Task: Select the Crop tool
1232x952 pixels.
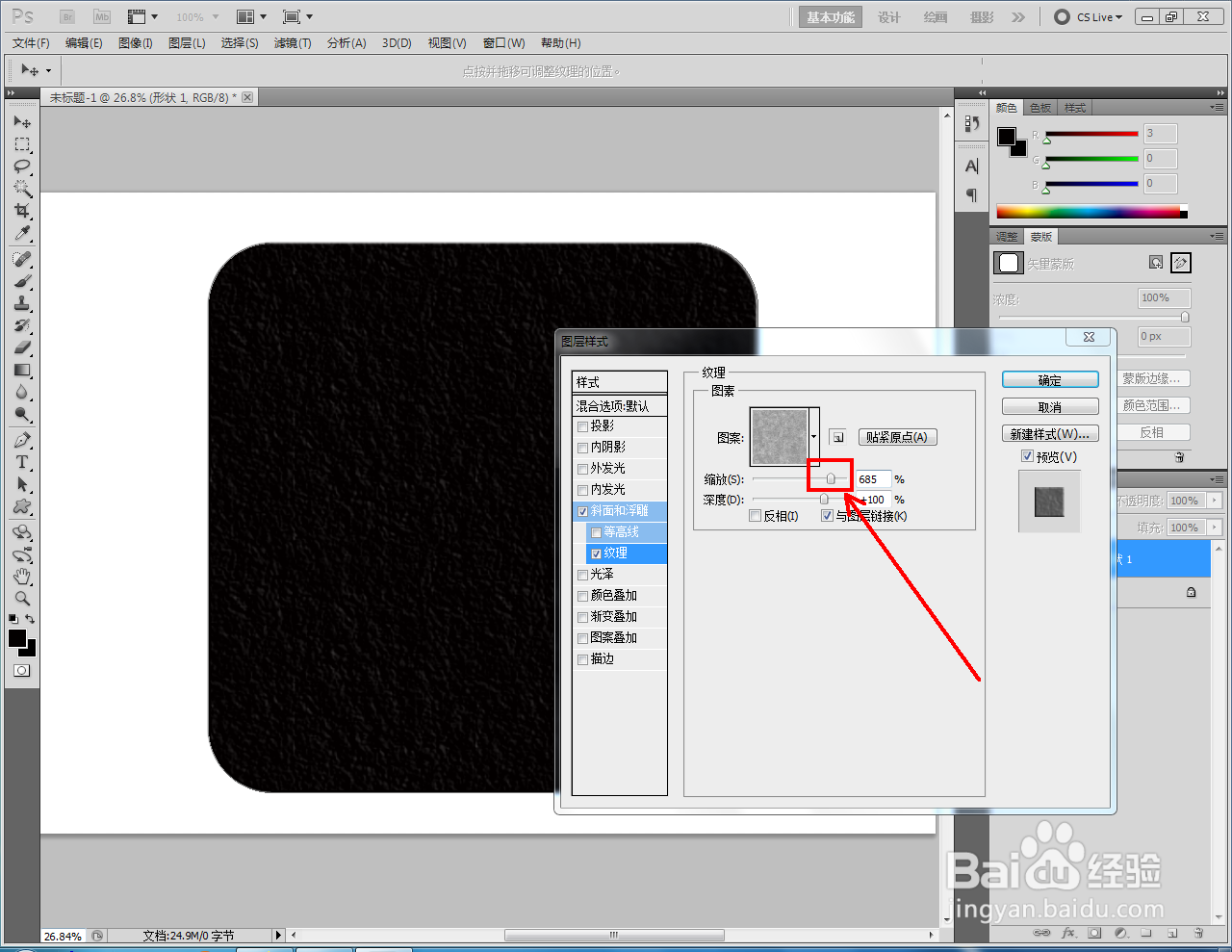Action: pyautogui.click(x=22, y=211)
